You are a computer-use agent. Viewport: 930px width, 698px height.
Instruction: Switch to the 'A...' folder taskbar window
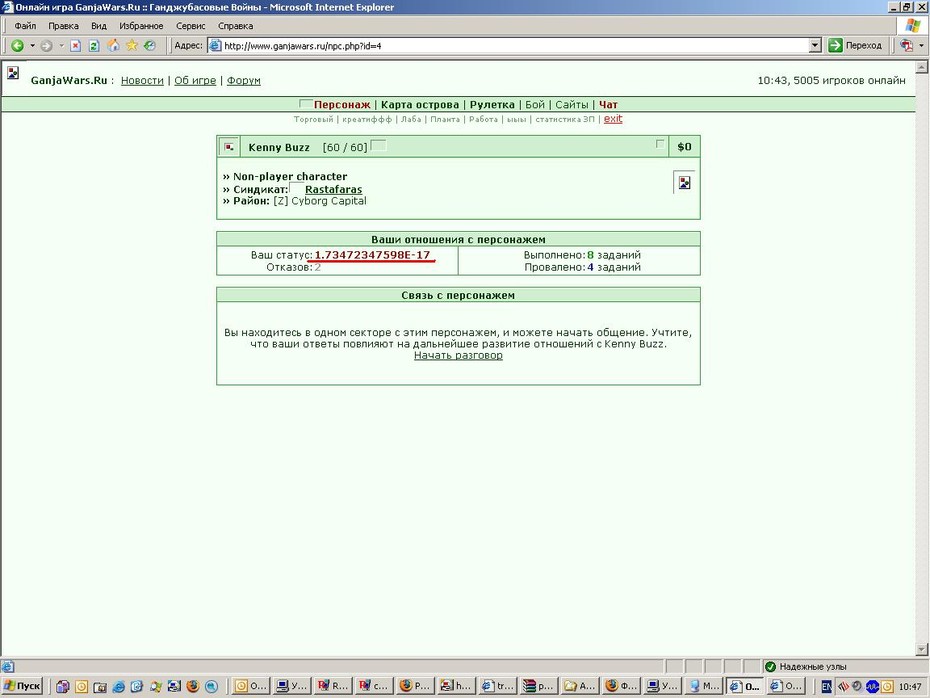[579, 686]
